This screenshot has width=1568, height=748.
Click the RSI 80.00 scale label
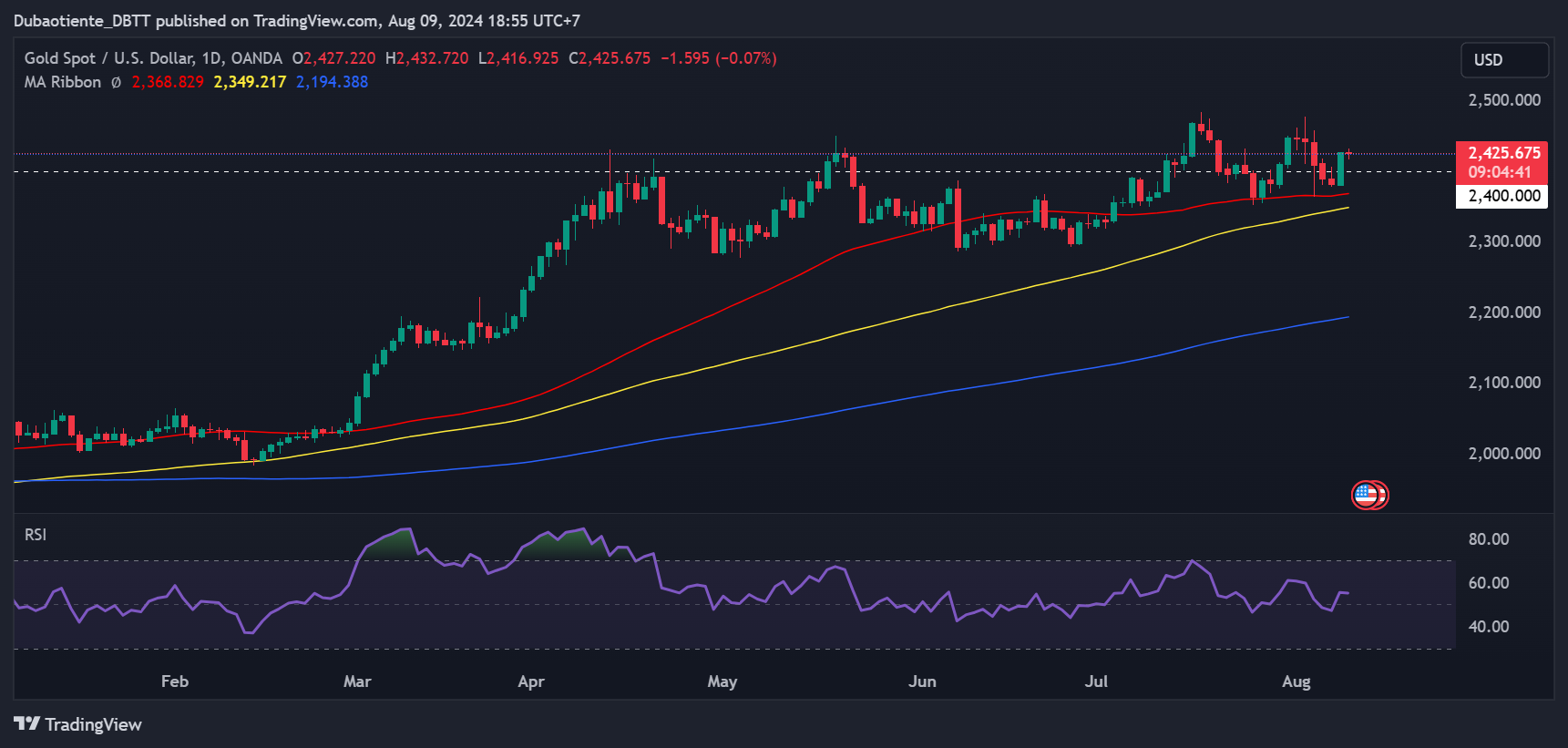pos(1489,539)
